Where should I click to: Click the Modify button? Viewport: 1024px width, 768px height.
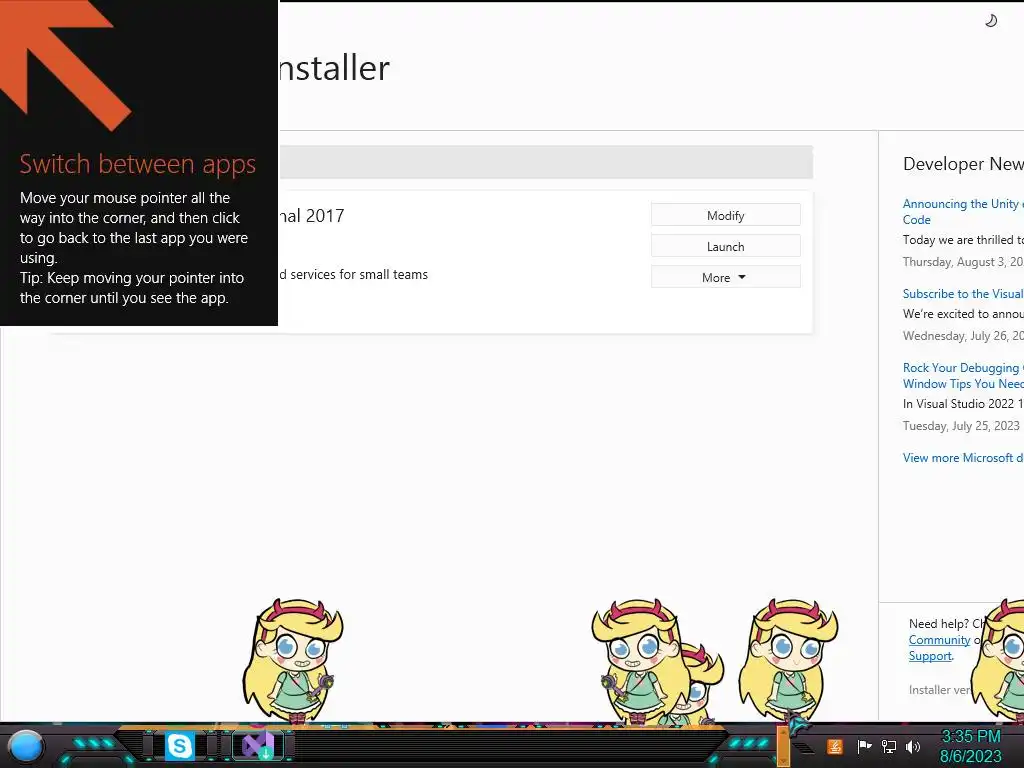click(x=726, y=216)
